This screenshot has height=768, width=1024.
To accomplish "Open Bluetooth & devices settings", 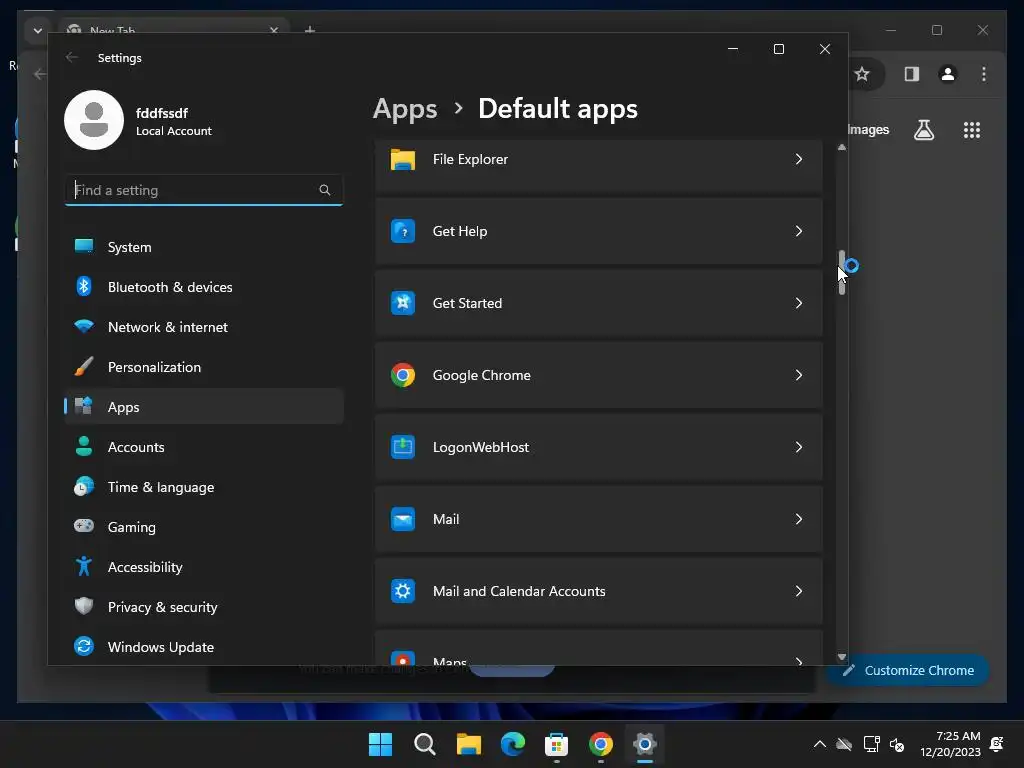I will click(204, 287).
